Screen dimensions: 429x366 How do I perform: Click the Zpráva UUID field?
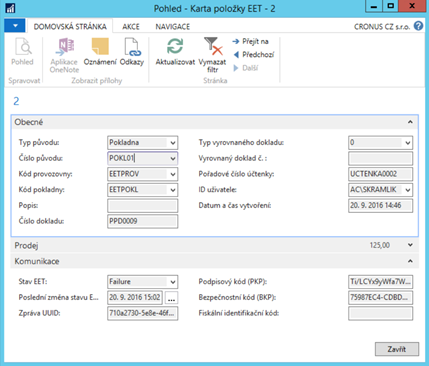coord(143,313)
